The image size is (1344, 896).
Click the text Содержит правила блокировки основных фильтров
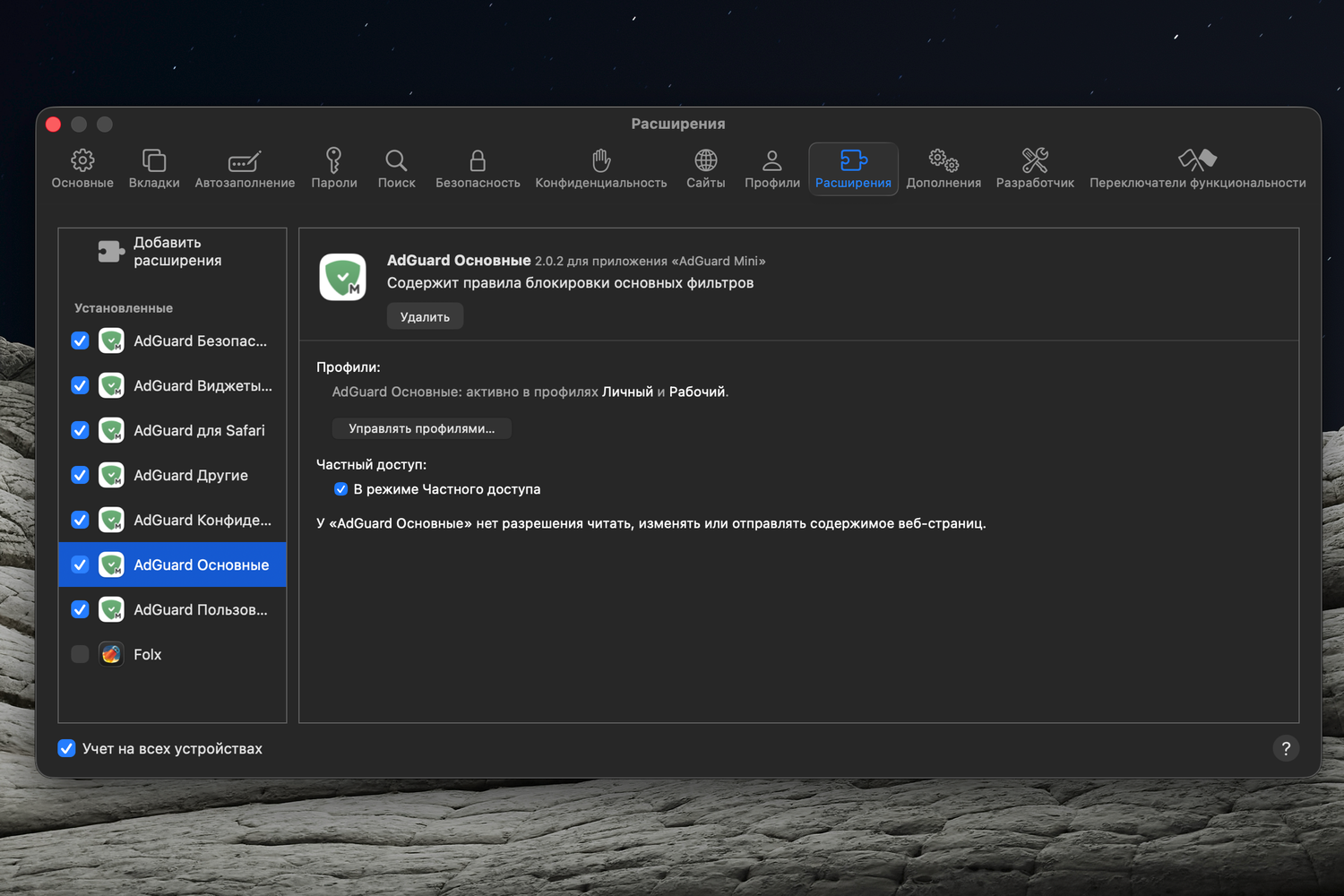click(570, 283)
